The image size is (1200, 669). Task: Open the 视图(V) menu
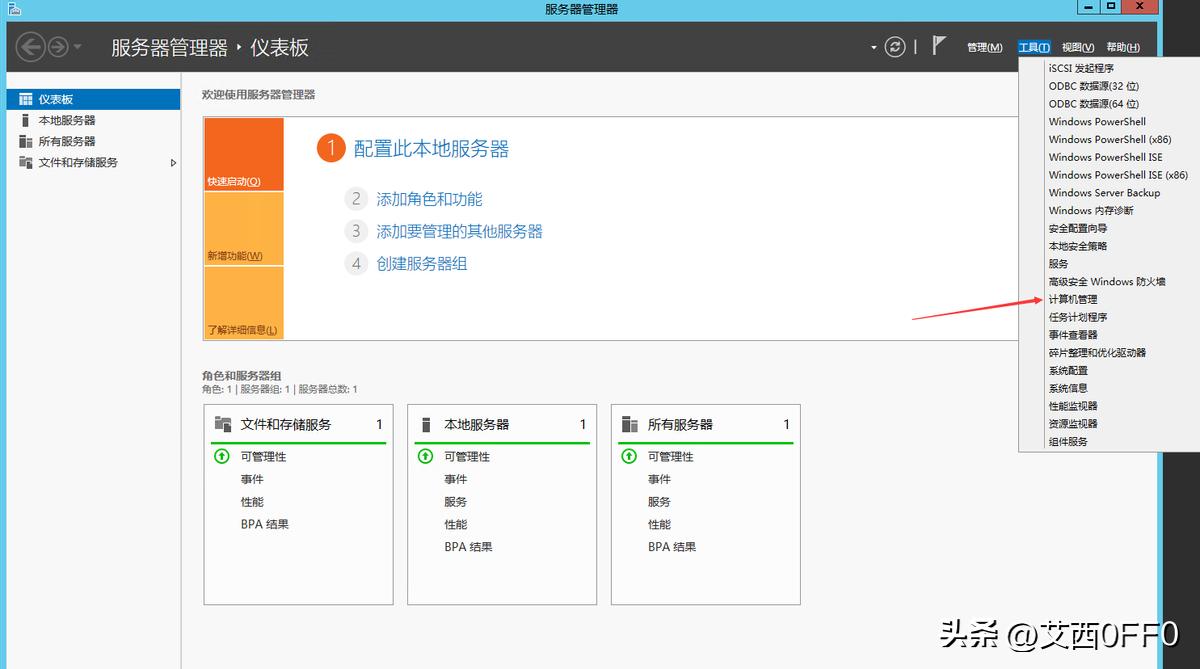[x=1078, y=47]
